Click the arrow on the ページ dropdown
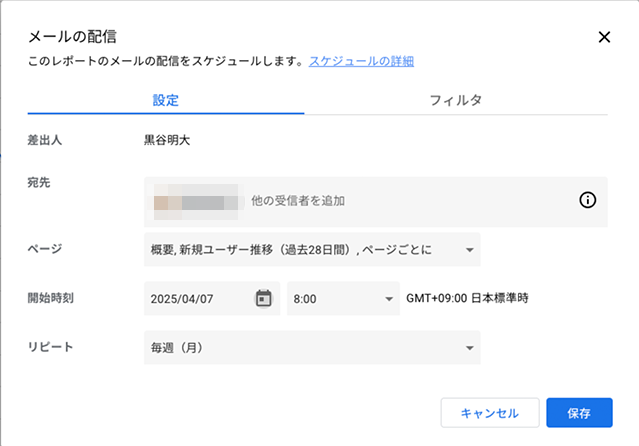The image size is (639, 446). pos(469,249)
